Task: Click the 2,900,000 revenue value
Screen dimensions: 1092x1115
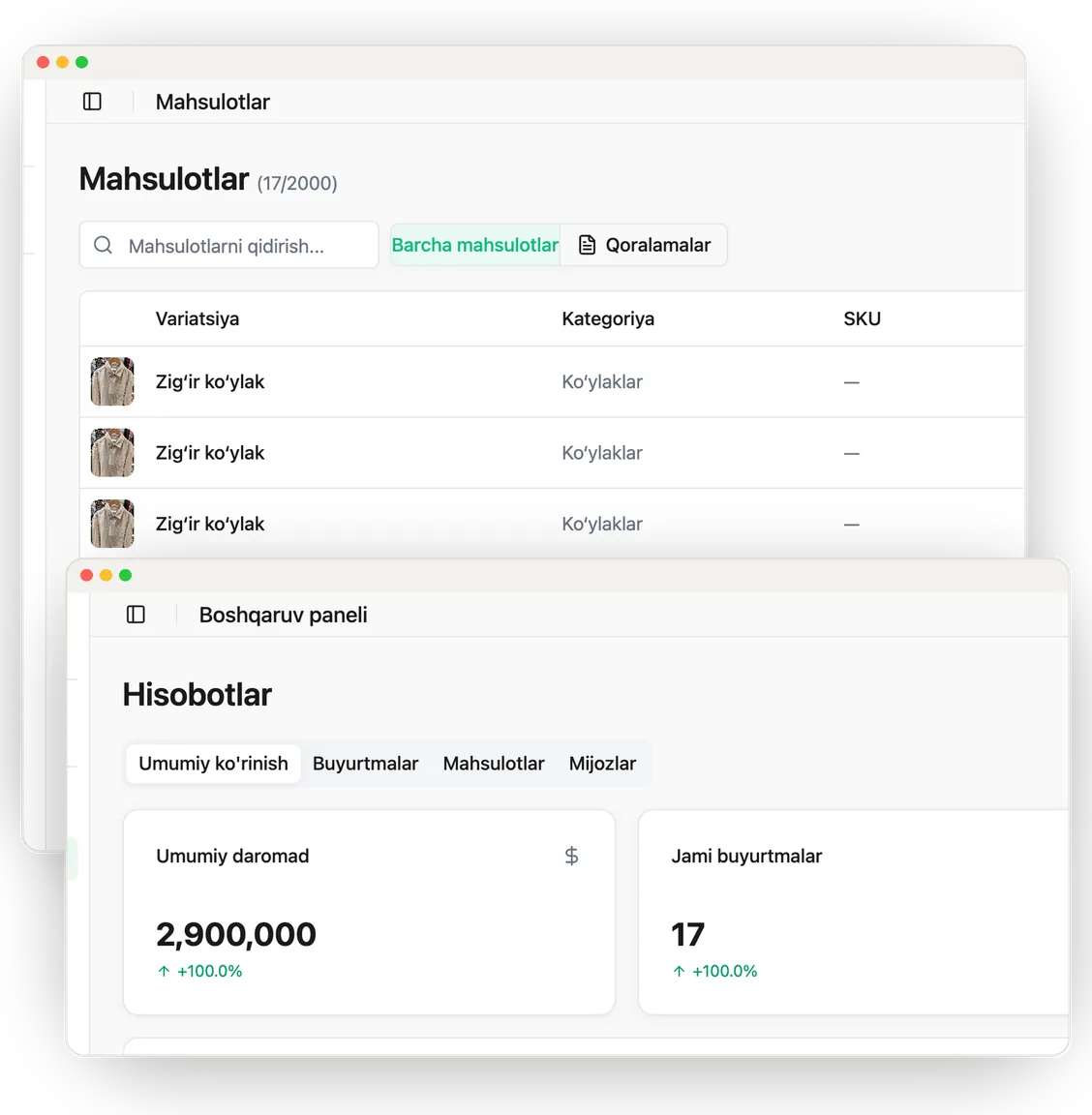Action: click(x=236, y=934)
